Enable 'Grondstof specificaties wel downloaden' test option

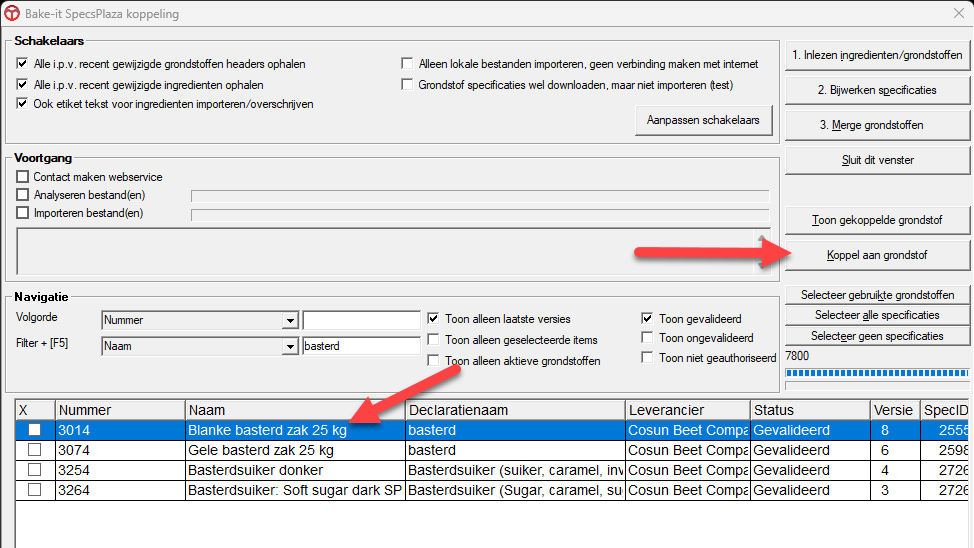click(x=407, y=84)
